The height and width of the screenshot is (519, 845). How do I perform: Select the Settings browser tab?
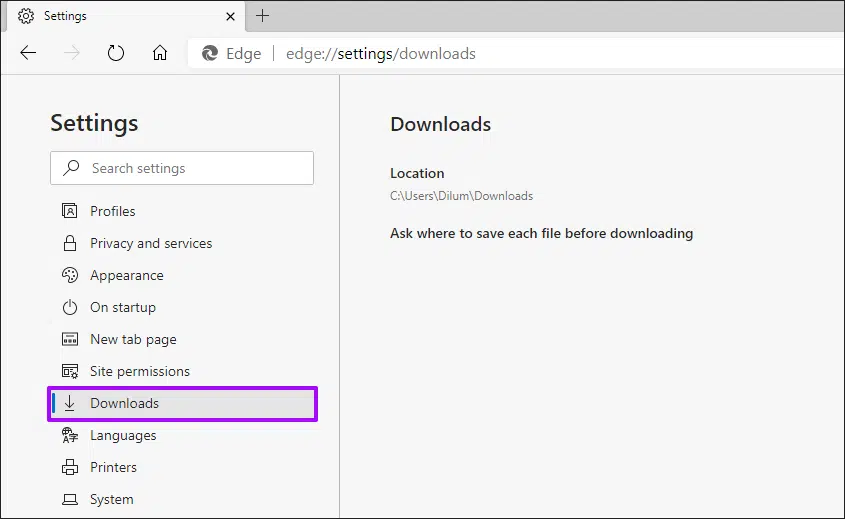tap(124, 16)
